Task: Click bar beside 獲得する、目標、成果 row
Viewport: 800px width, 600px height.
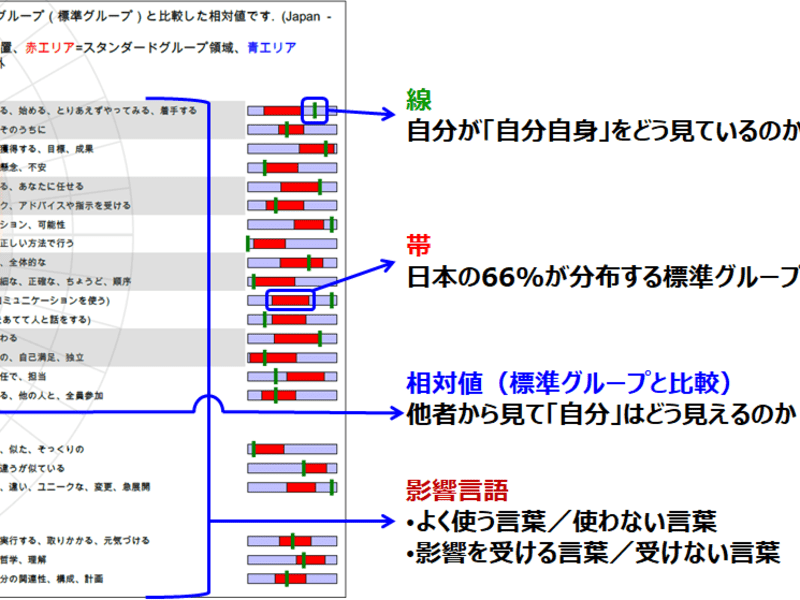Action: (x=292, y=148)
